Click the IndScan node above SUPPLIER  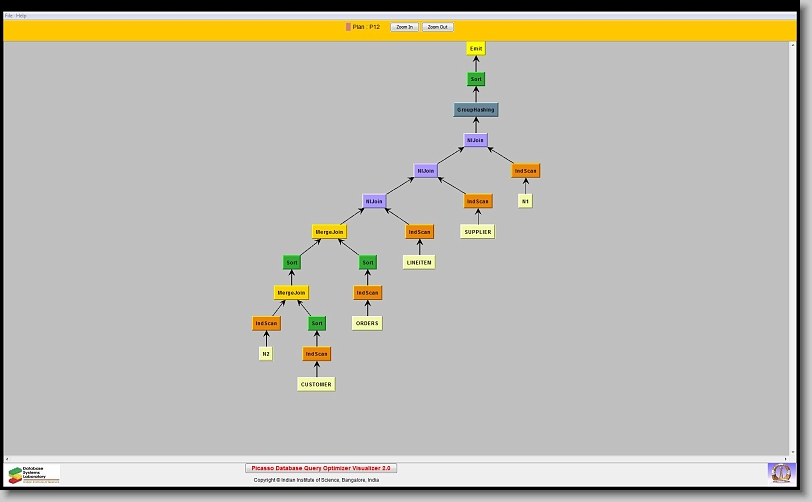(x=478, y=201)
